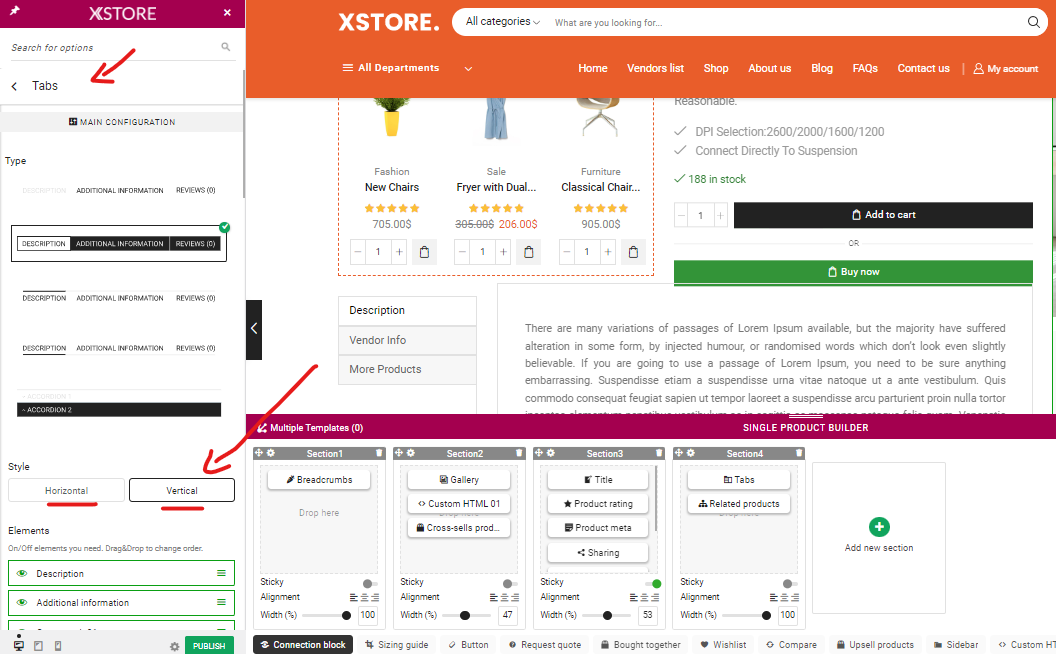Select the Sizing guide element
This screenshot has height=654, width=1056.
(x=397, y=645)
